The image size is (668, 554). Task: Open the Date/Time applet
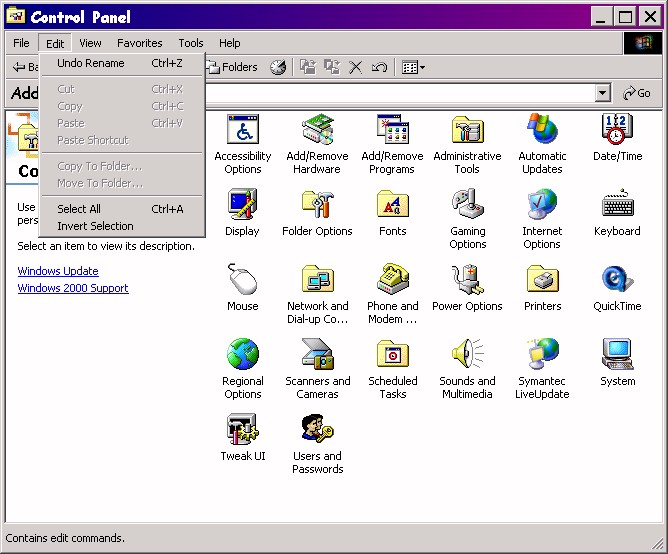tap(617, 138)
